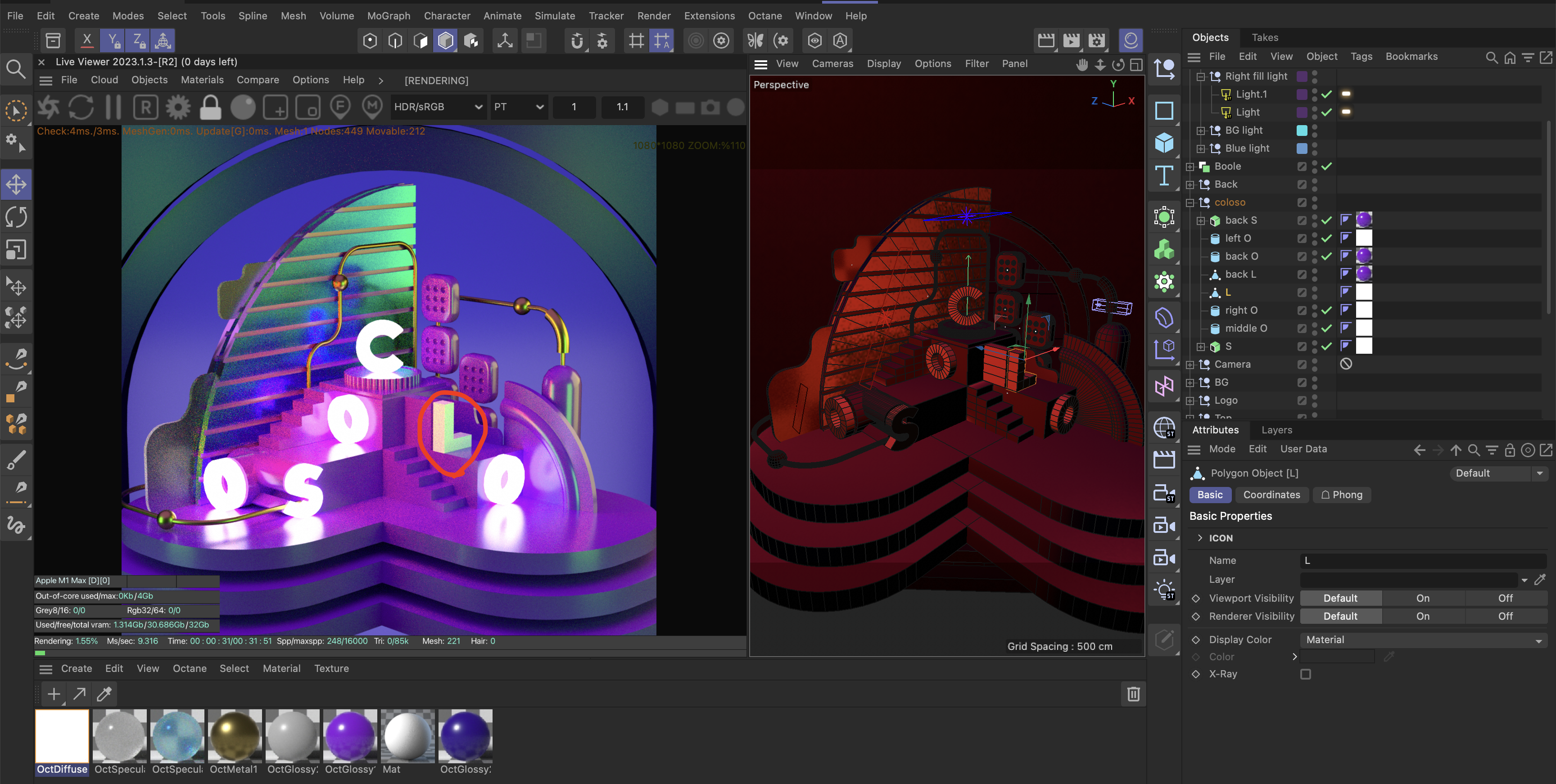
Task: Select the Scale tool in left toolbar
Action: coord(16,249)
